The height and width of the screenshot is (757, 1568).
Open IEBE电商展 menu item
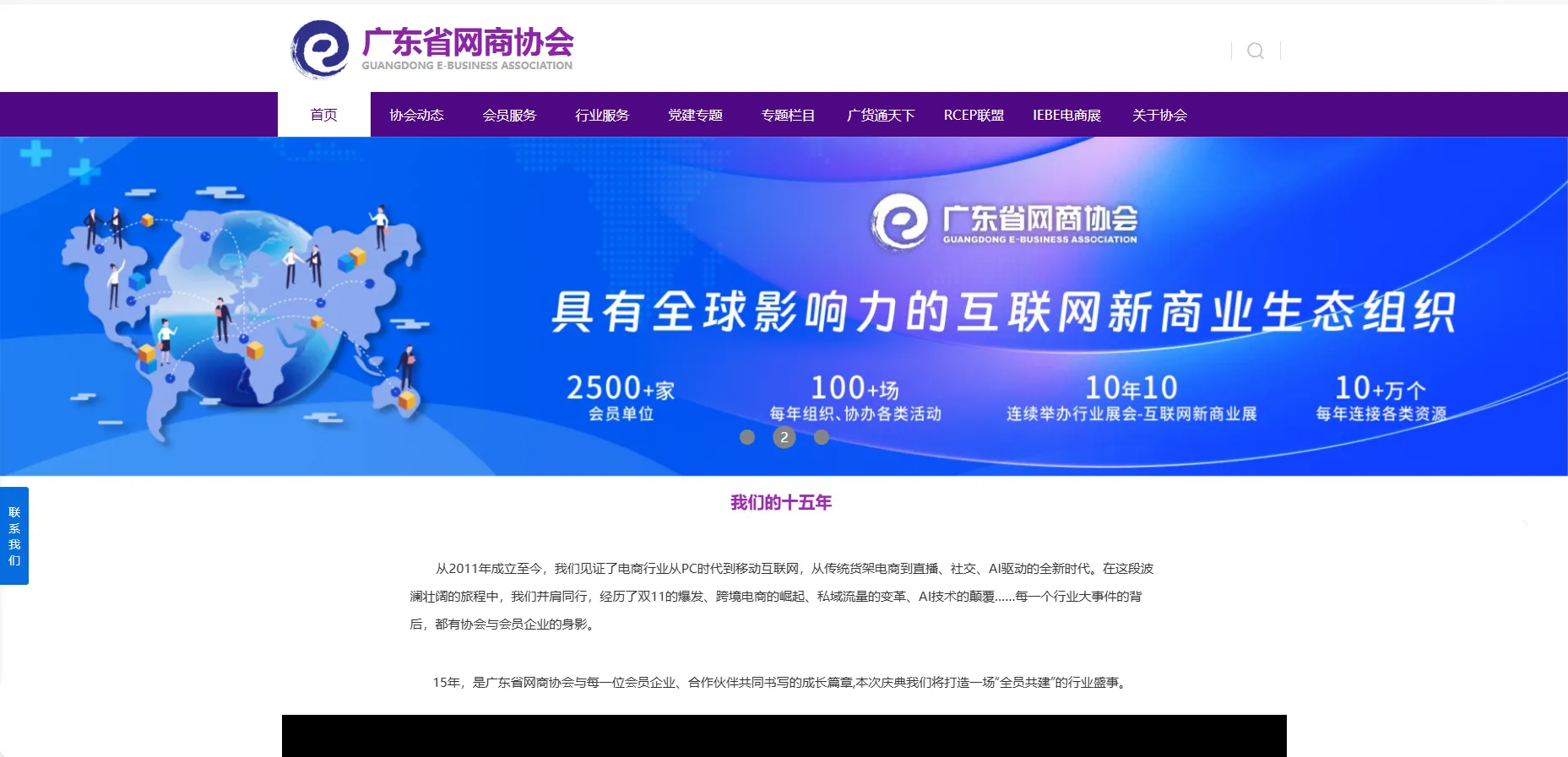(x=1066, y=115)
